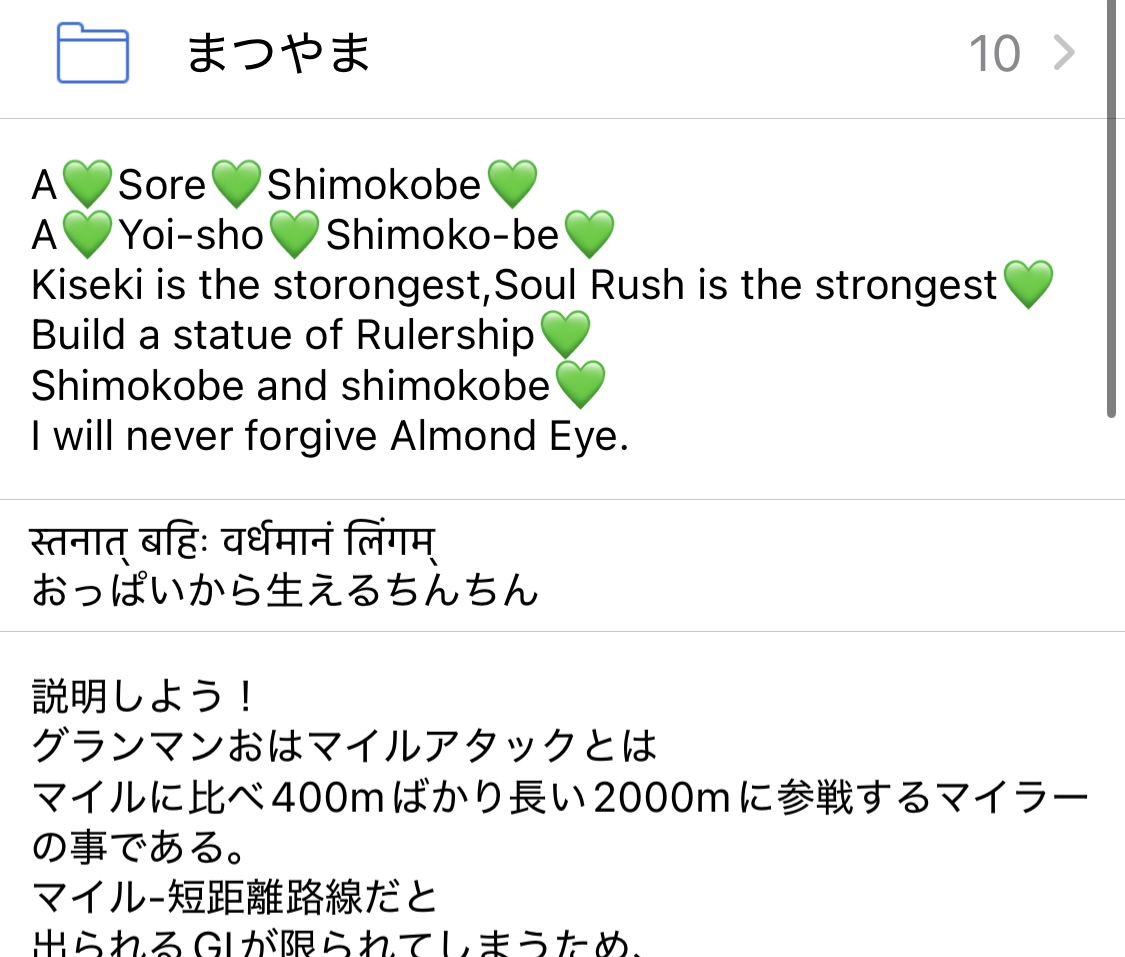This screenshot has height=957, width=1125.
Task: Click the green heart ending the first line
Action: tap(511, 185)
